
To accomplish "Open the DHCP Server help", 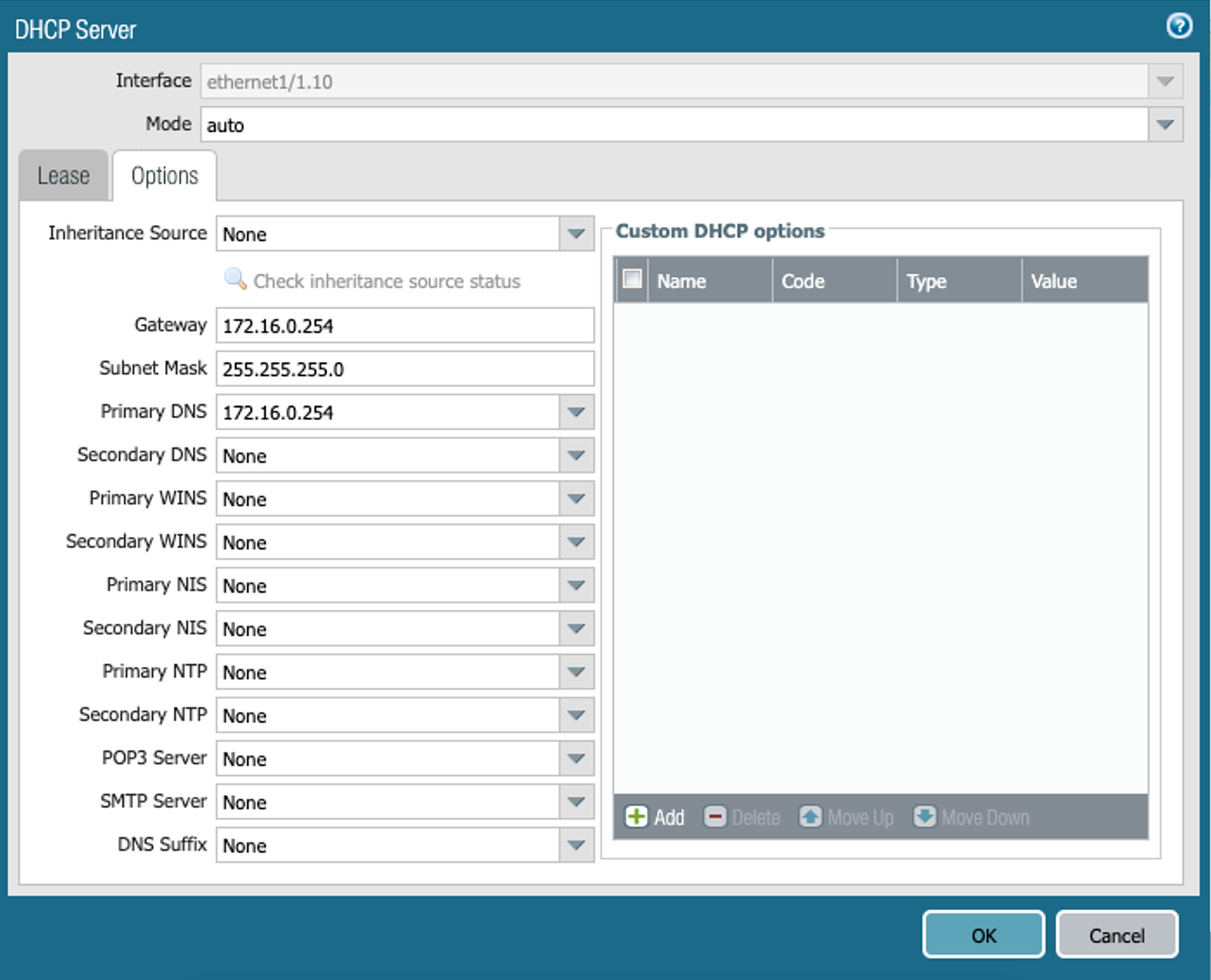I will coord(1178,26).
